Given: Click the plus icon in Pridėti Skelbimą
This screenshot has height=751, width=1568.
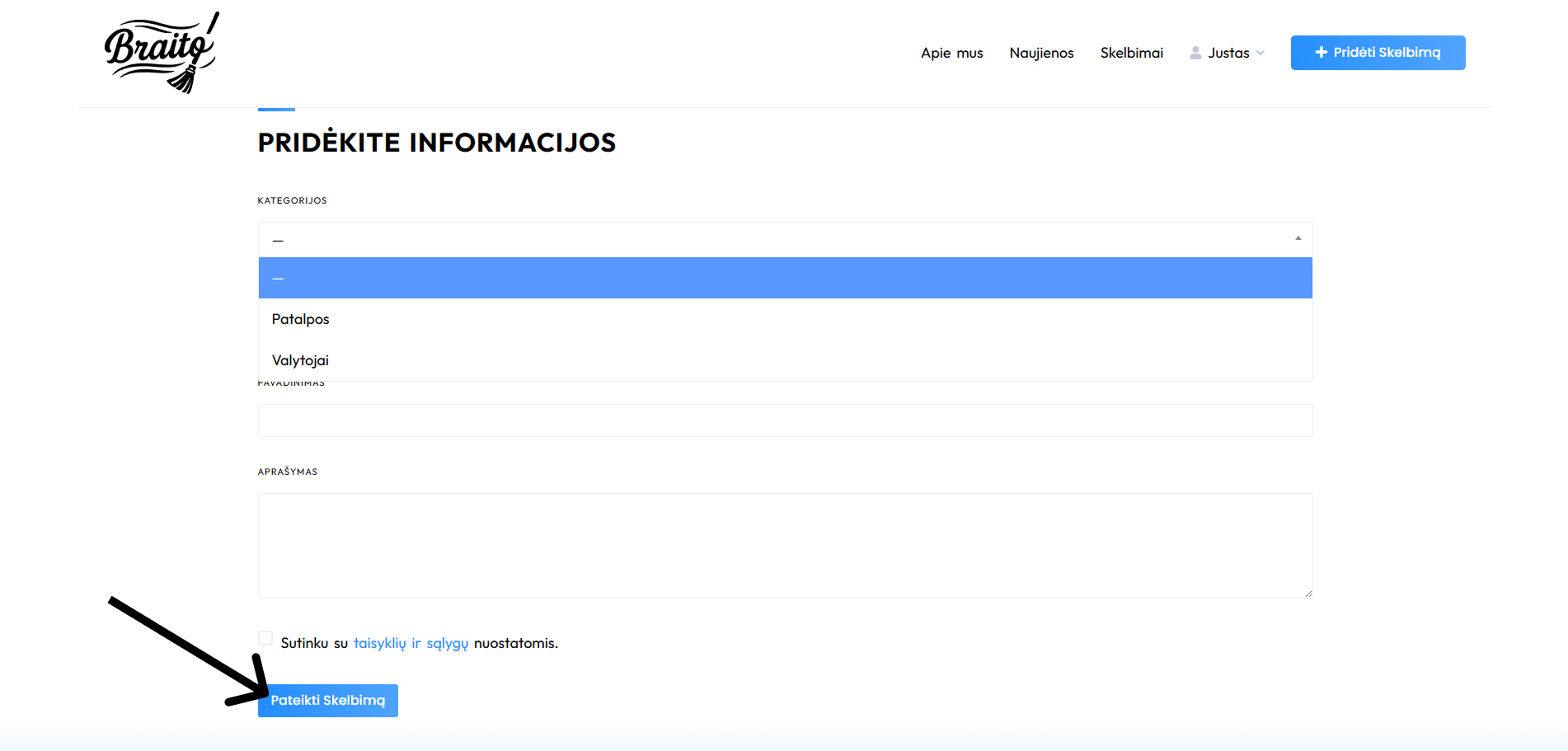Looking at the screenshot, I should [1321, 53].
